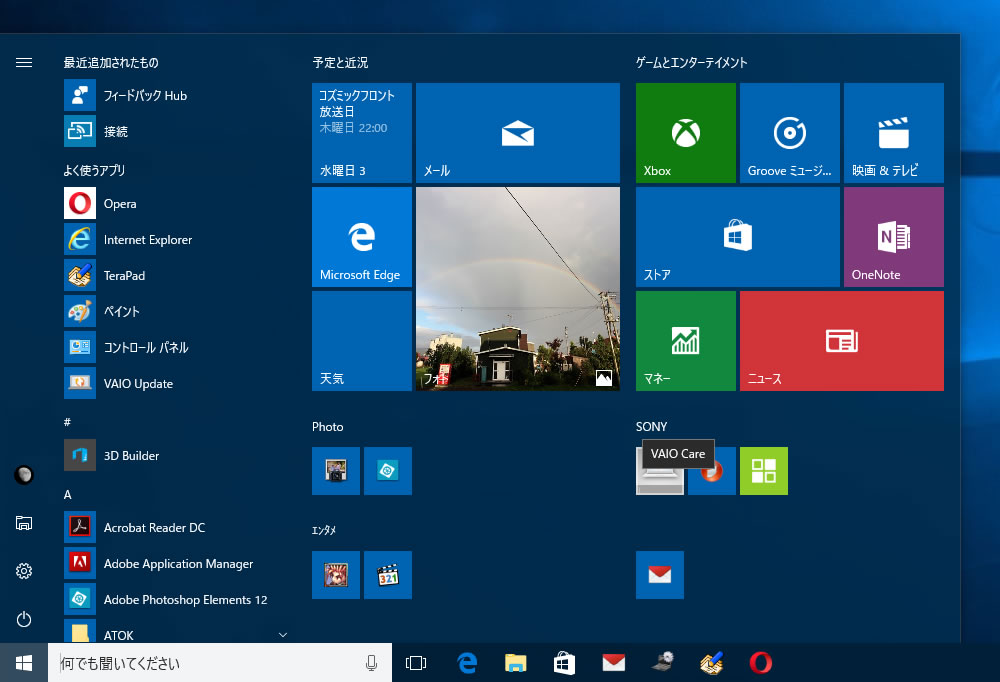1000x682 pixels.
Task: Open the first tile under エンタメ
Action: click(x=335, y=575)
